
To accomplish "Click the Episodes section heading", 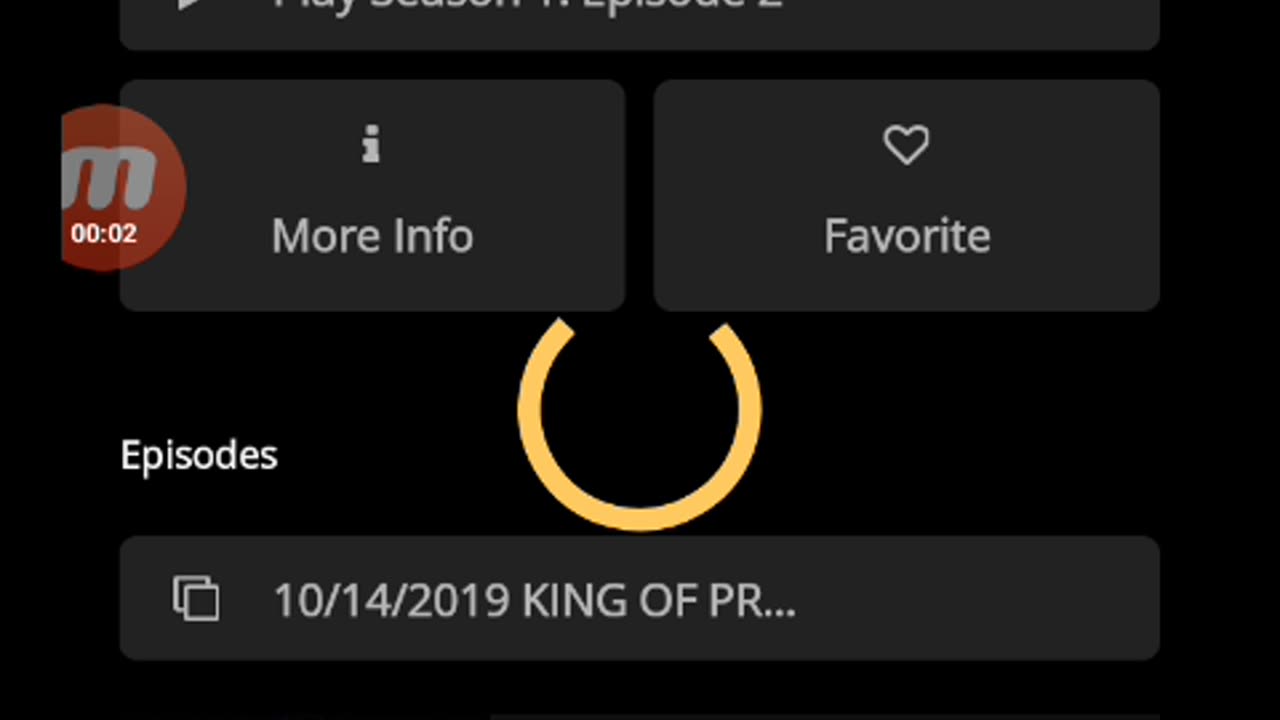I will [x=199, y=456].
